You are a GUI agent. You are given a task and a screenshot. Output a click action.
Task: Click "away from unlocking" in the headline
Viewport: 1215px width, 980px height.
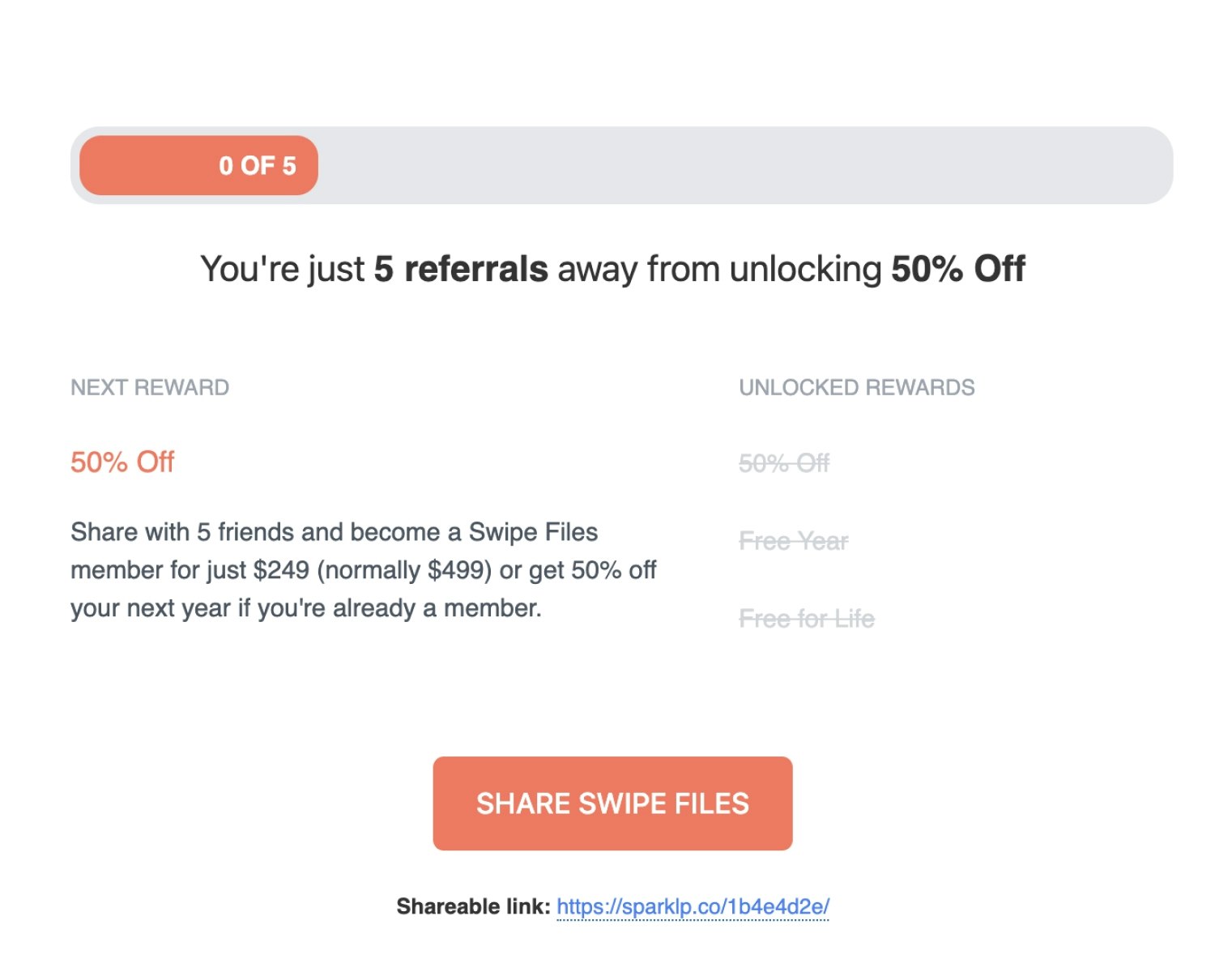pyautogui.click(x=719, y=269)
